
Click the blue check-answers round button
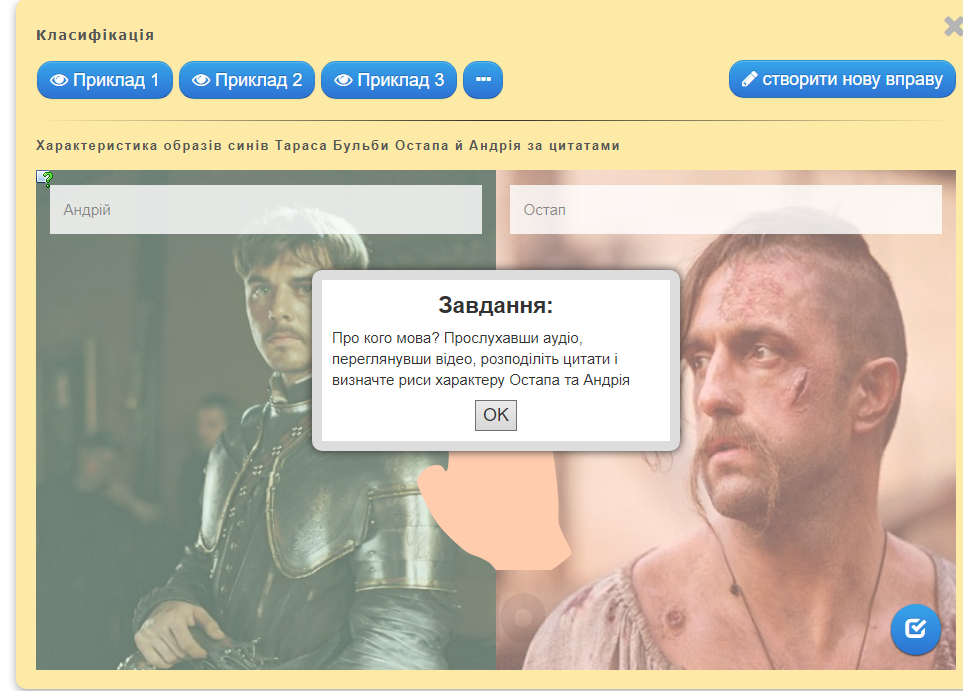coord(915,629)
